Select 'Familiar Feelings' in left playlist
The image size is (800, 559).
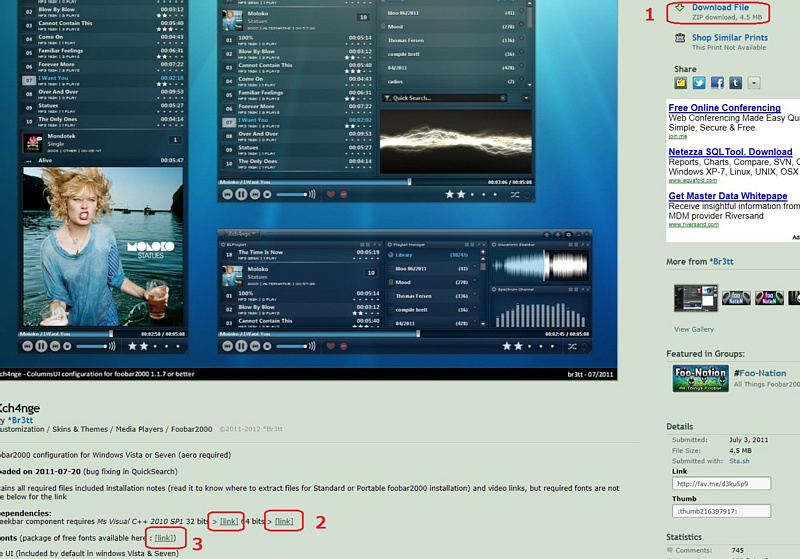(103, 53)
